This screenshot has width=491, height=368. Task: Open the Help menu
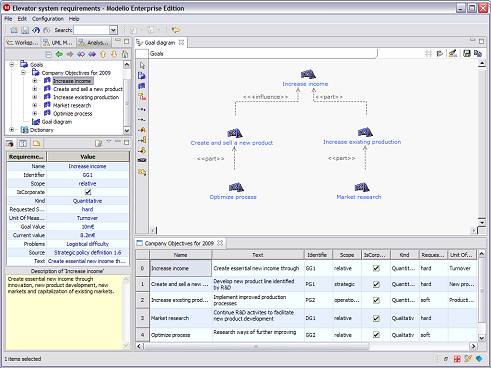(74, 19)
